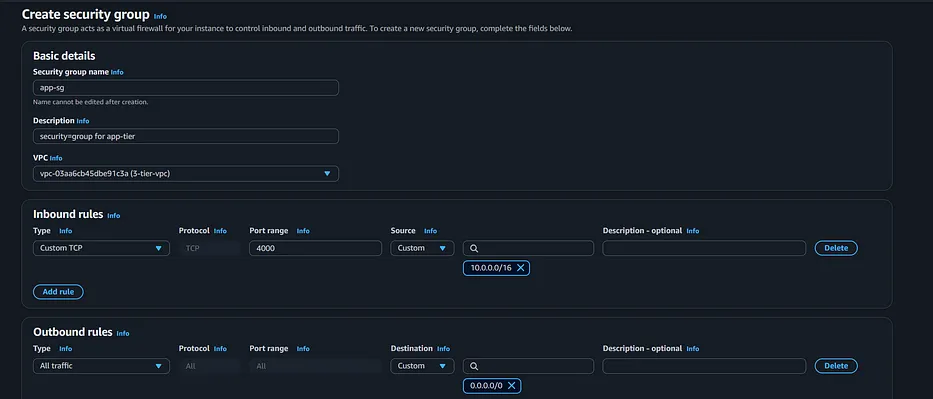This screenshot has width=933, height=399.
Task: Click the inbound Port range field showing 4000
Action: [x=315, y=248]
